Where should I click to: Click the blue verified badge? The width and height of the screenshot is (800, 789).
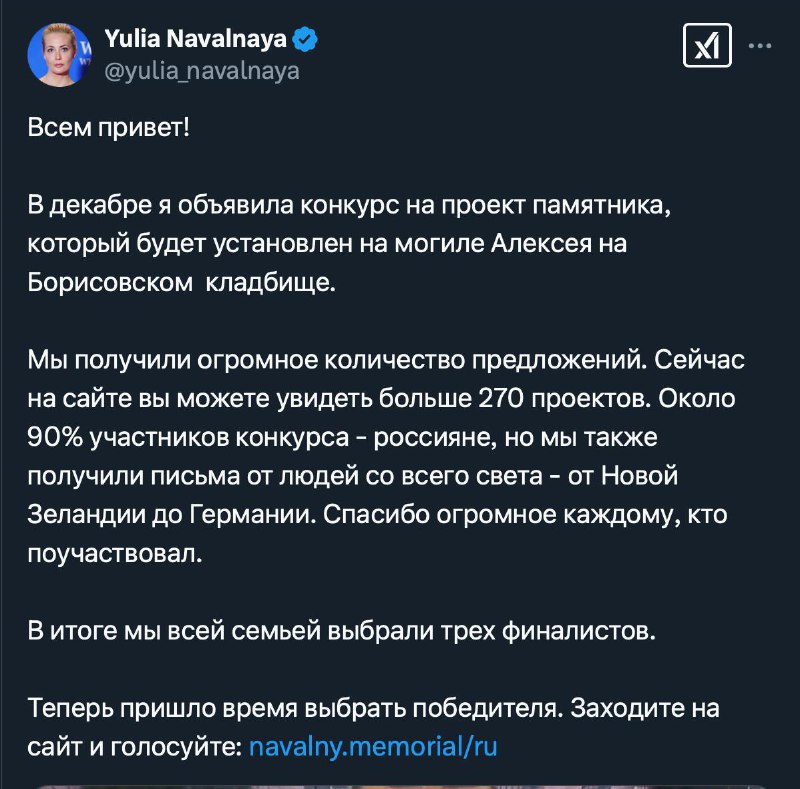pos(305,39)
